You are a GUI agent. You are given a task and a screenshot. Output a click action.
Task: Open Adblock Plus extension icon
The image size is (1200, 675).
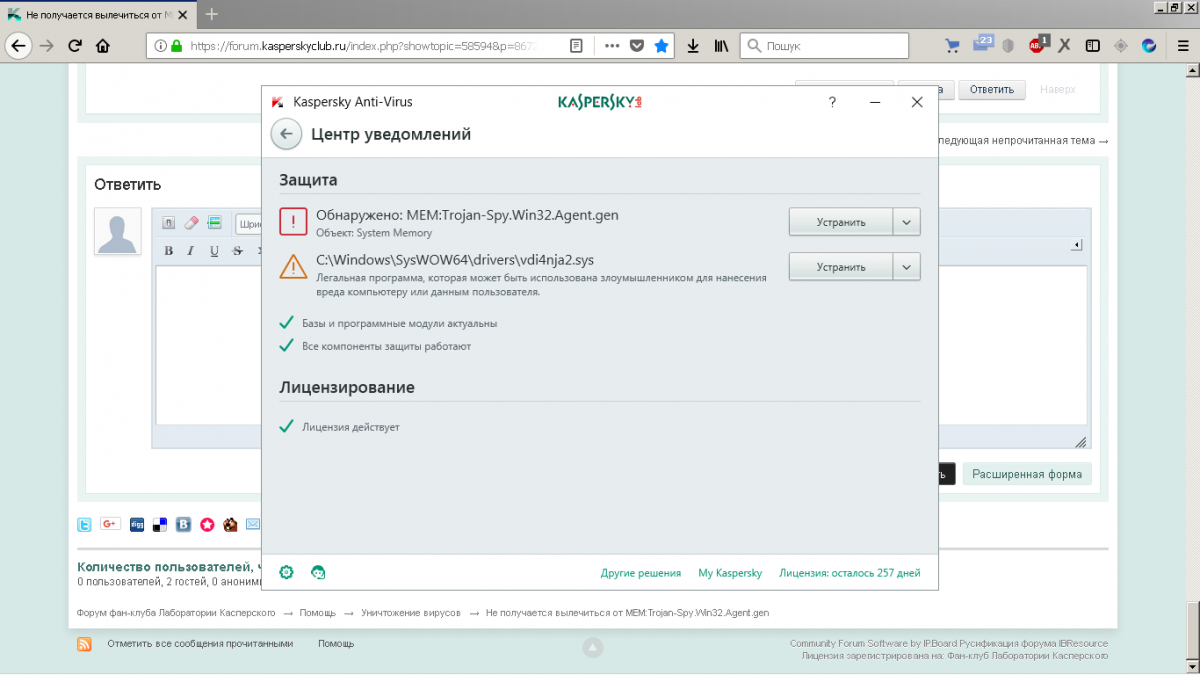click(1037, 45)
